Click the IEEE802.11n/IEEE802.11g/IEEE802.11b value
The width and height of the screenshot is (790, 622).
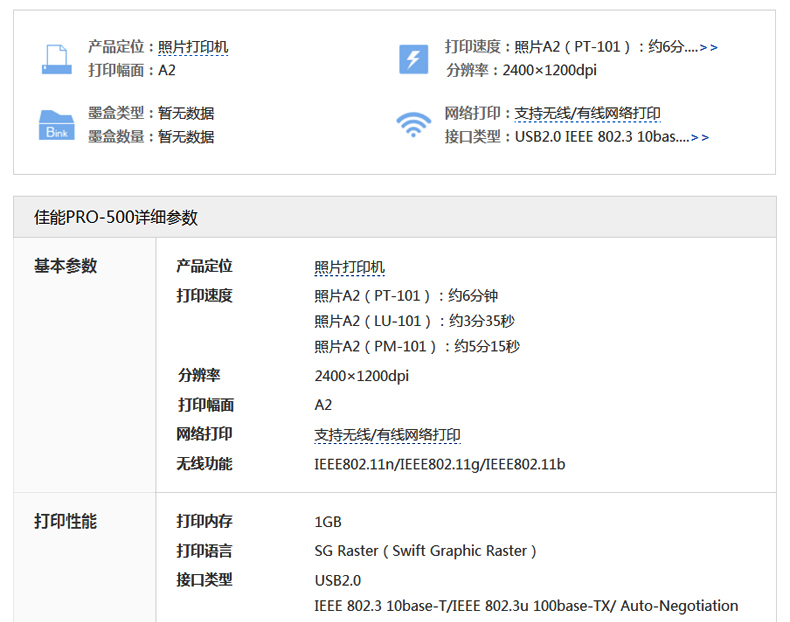pyautogui.click(x=440, y=464)
